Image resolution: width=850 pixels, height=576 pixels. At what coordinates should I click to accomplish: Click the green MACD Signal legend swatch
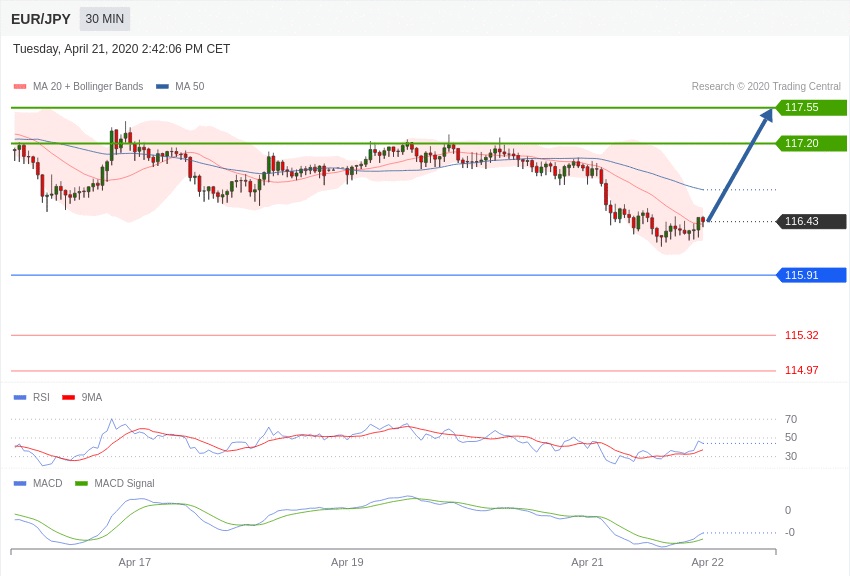tap(81, 483)
